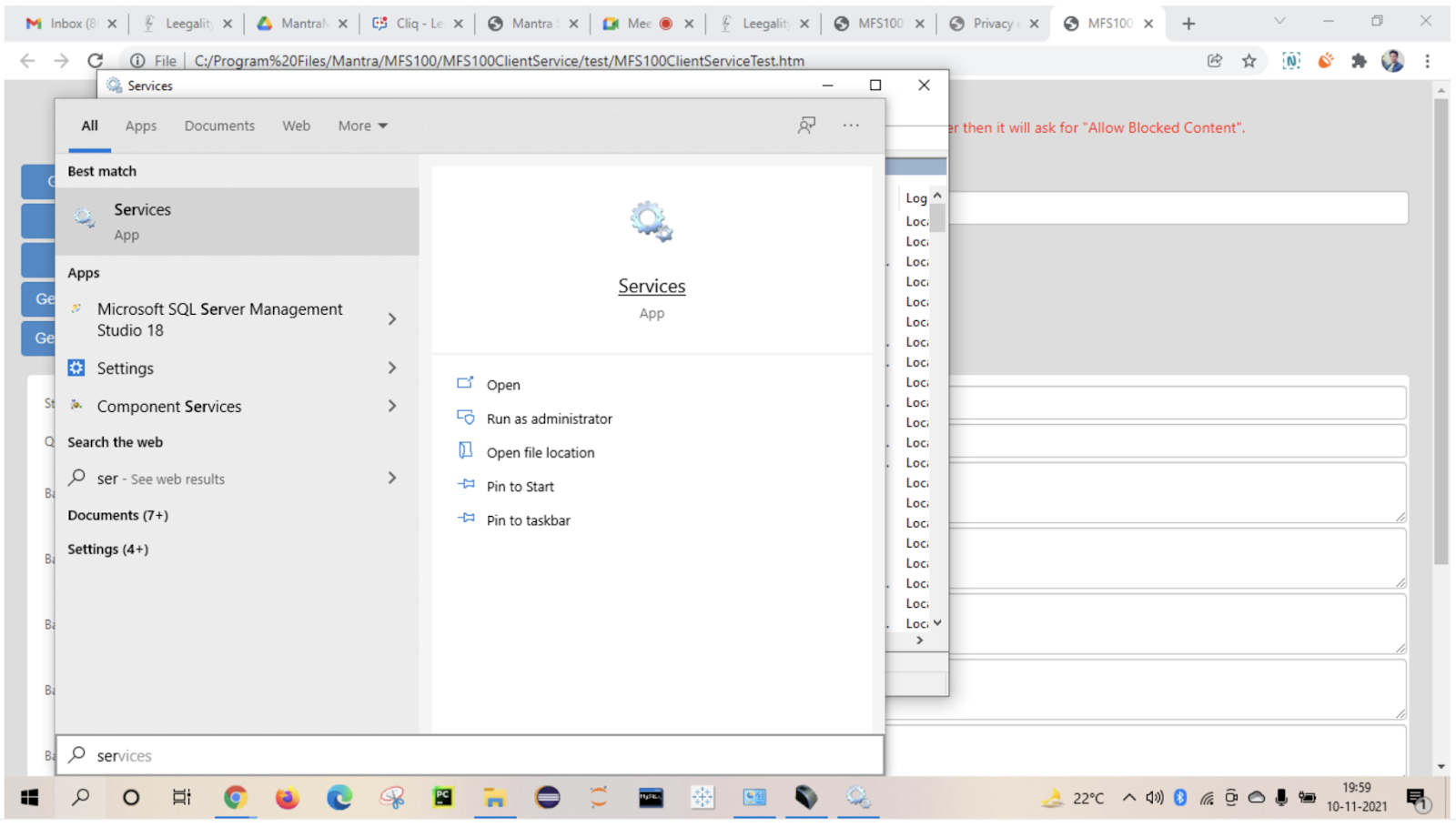Click taskbar search magnifier icon

click(x=81, y=798)
